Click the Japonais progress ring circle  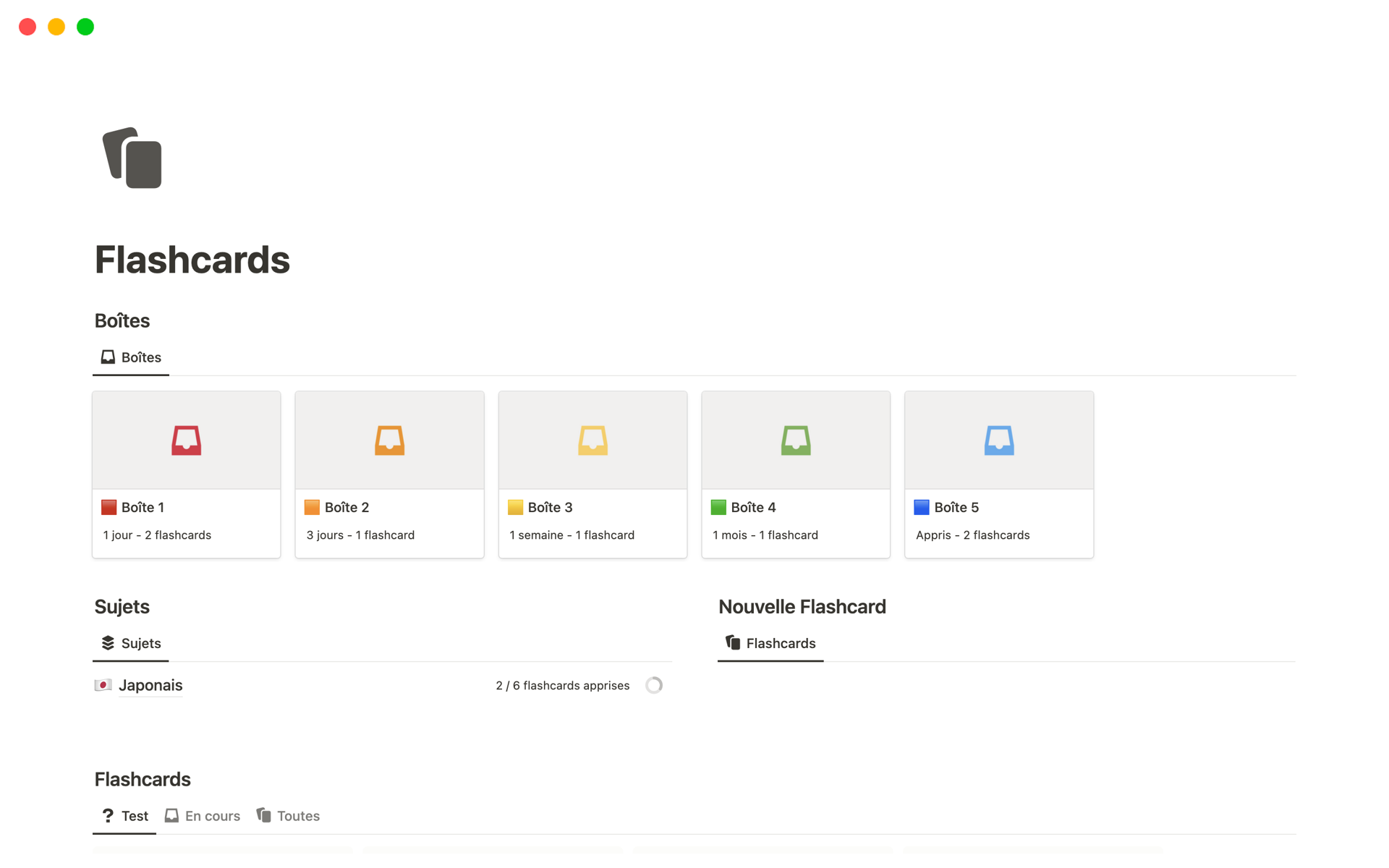(x=654, y=685)
